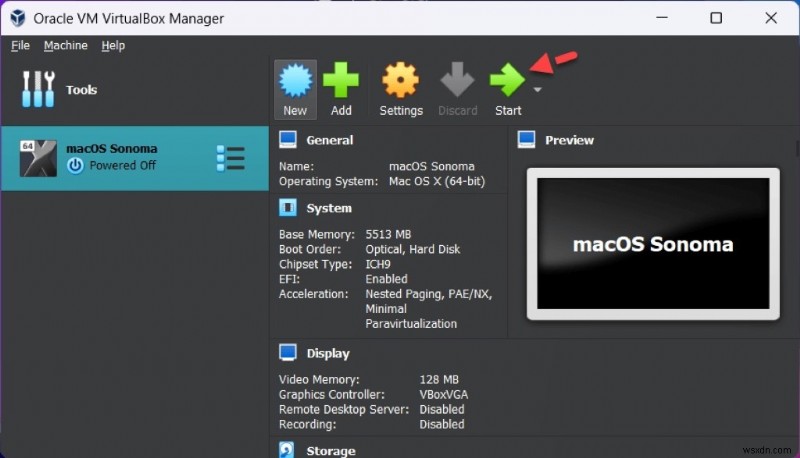Click the Mac OS X (64-bit) value
Screen dimensions: 800x458
(437, 181)
